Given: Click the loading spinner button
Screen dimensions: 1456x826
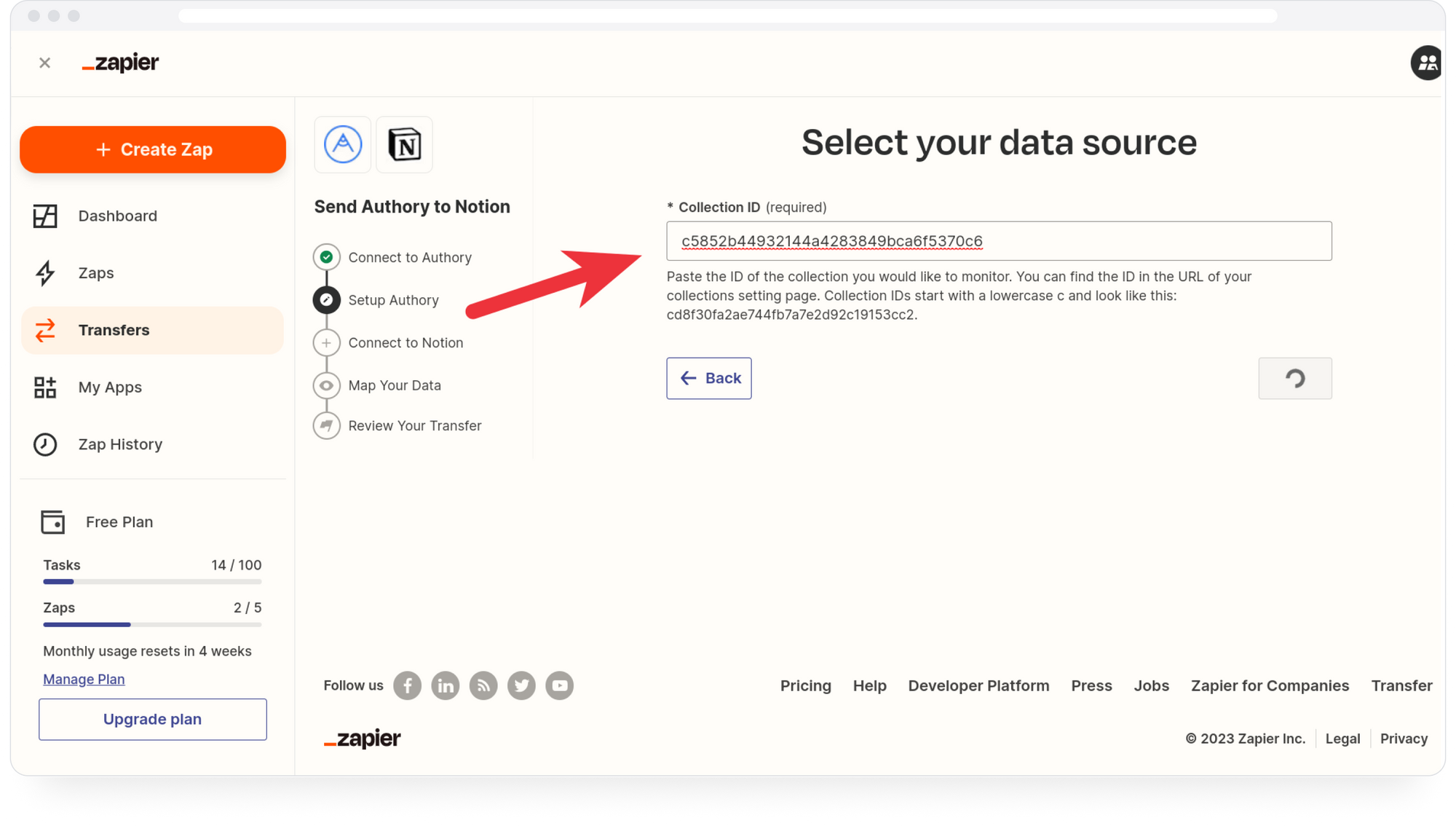Looking at the screenshot, I should tap(1295, 378).
